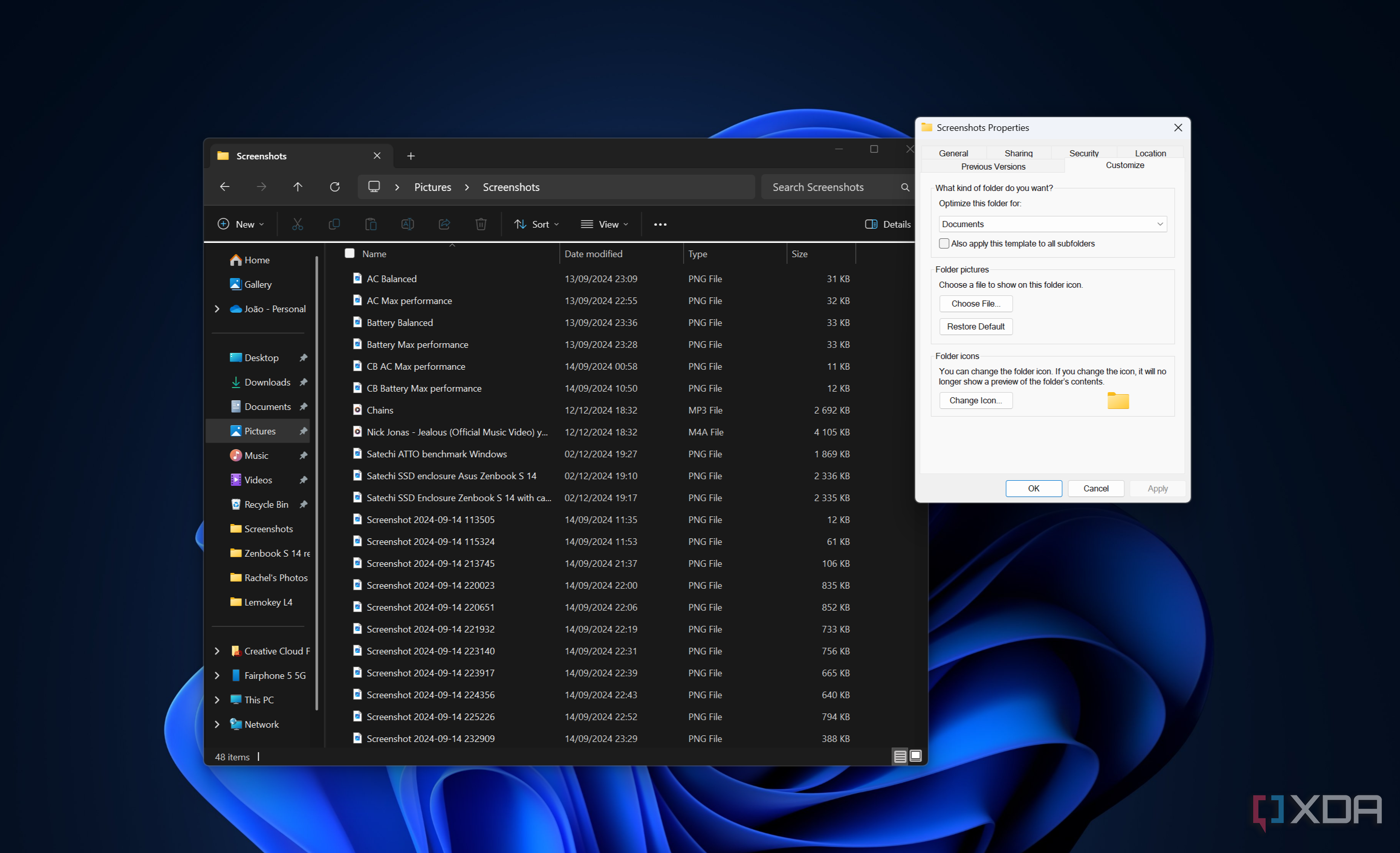The image size is (1400, 853).
Task: Click the Choose File button
Action: point(976,304)
